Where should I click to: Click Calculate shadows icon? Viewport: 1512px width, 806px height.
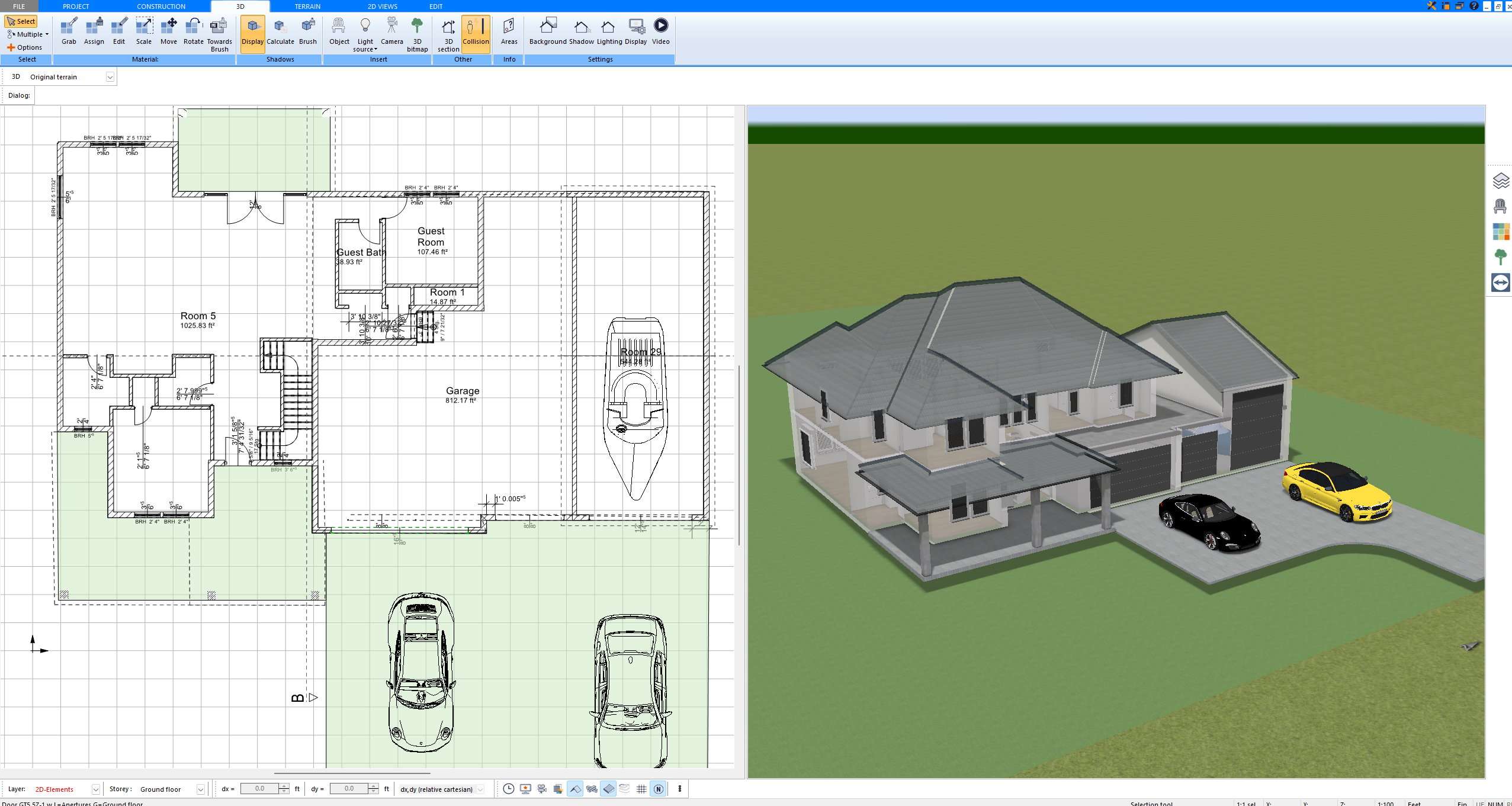[x=280, y=31]
